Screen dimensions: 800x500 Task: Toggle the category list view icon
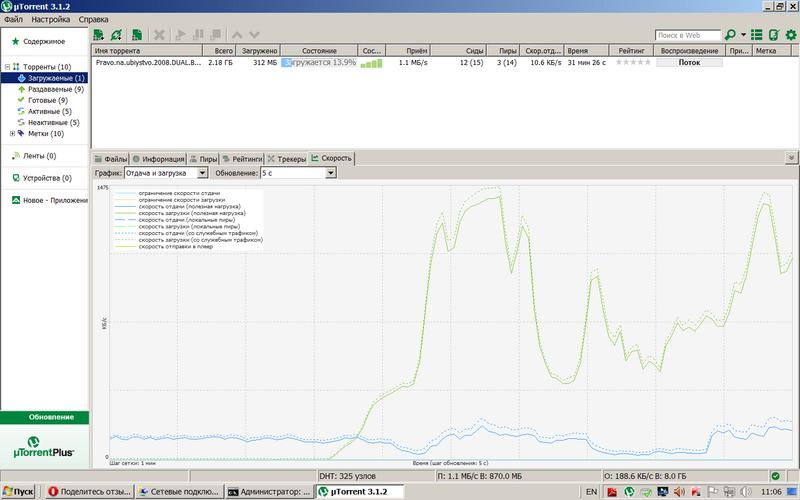tap(757, 35)
